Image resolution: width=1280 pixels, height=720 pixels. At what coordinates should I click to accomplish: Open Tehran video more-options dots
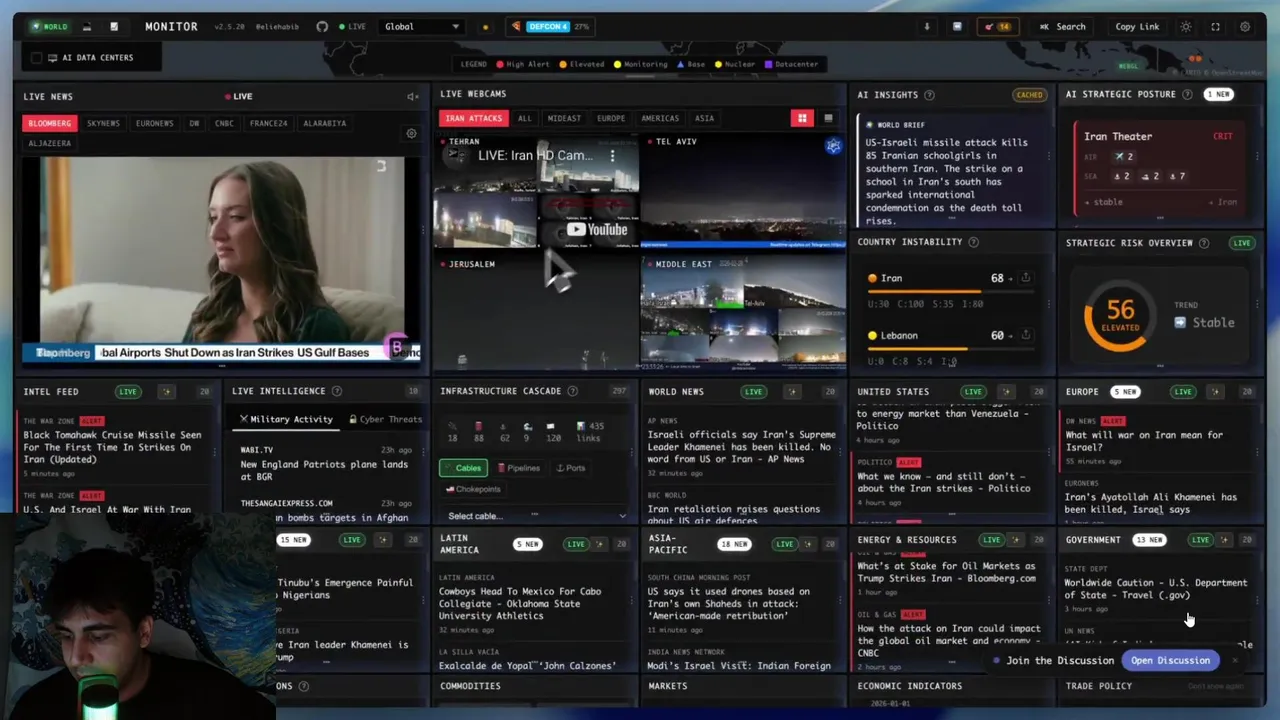pos(613,156)
